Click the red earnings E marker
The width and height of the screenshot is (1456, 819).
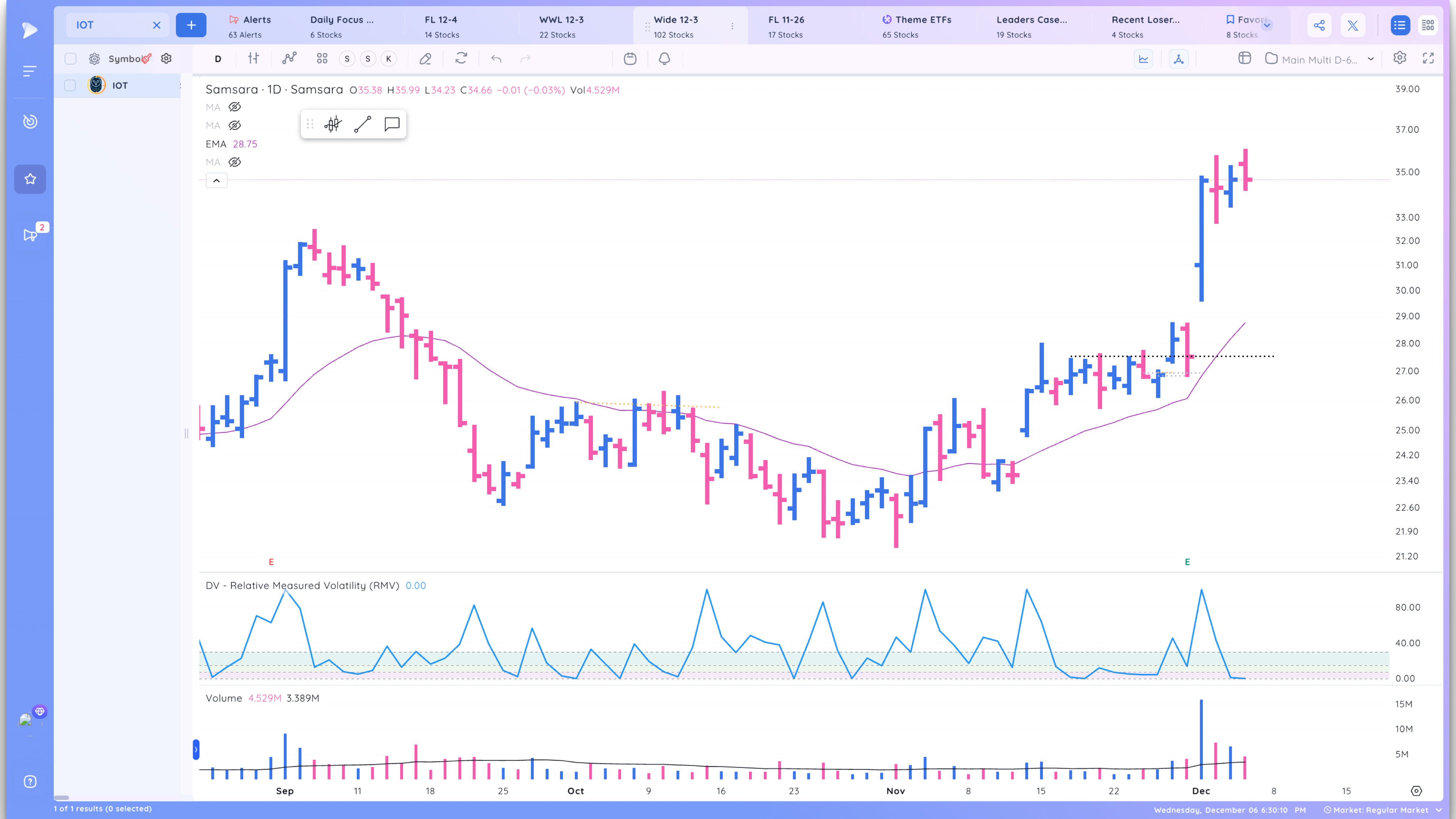tap(271, 562)
